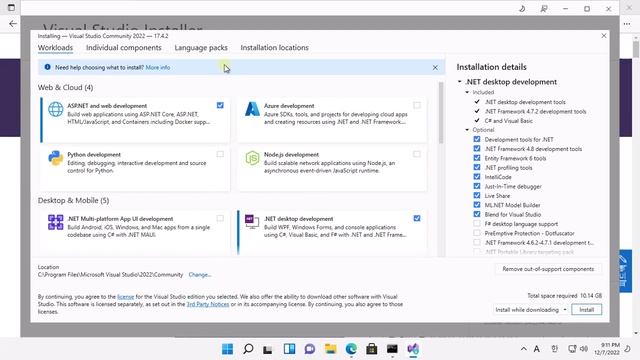Switch to Installation locations tab
640x360 pixels.
click(274, 48)
